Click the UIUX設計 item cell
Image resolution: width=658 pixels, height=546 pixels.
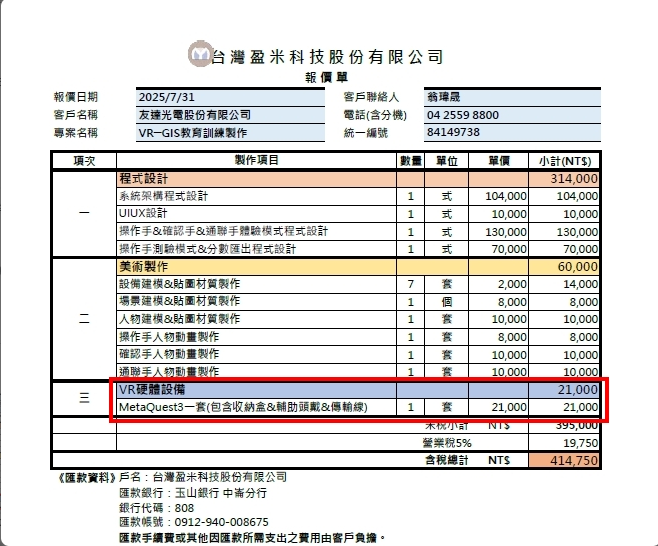pyautogui.click(x=256, y=213)
